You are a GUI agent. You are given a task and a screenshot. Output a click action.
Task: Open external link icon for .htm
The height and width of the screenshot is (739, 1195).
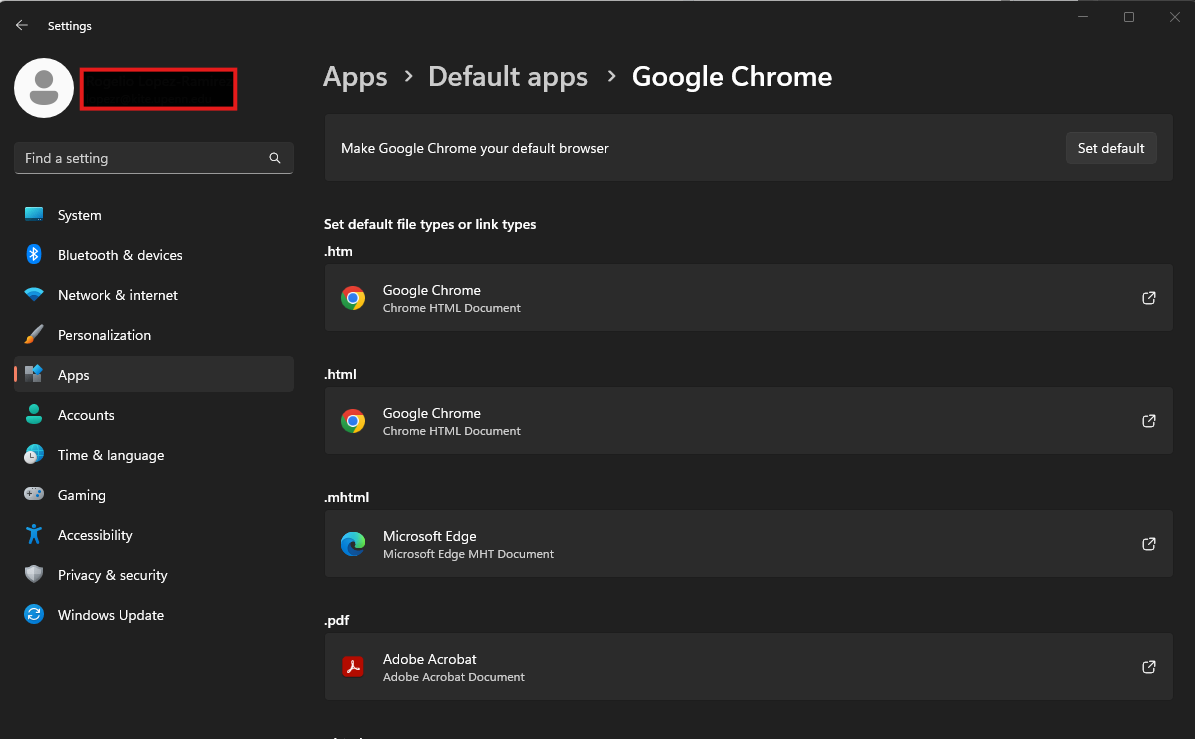point(1149,298)
